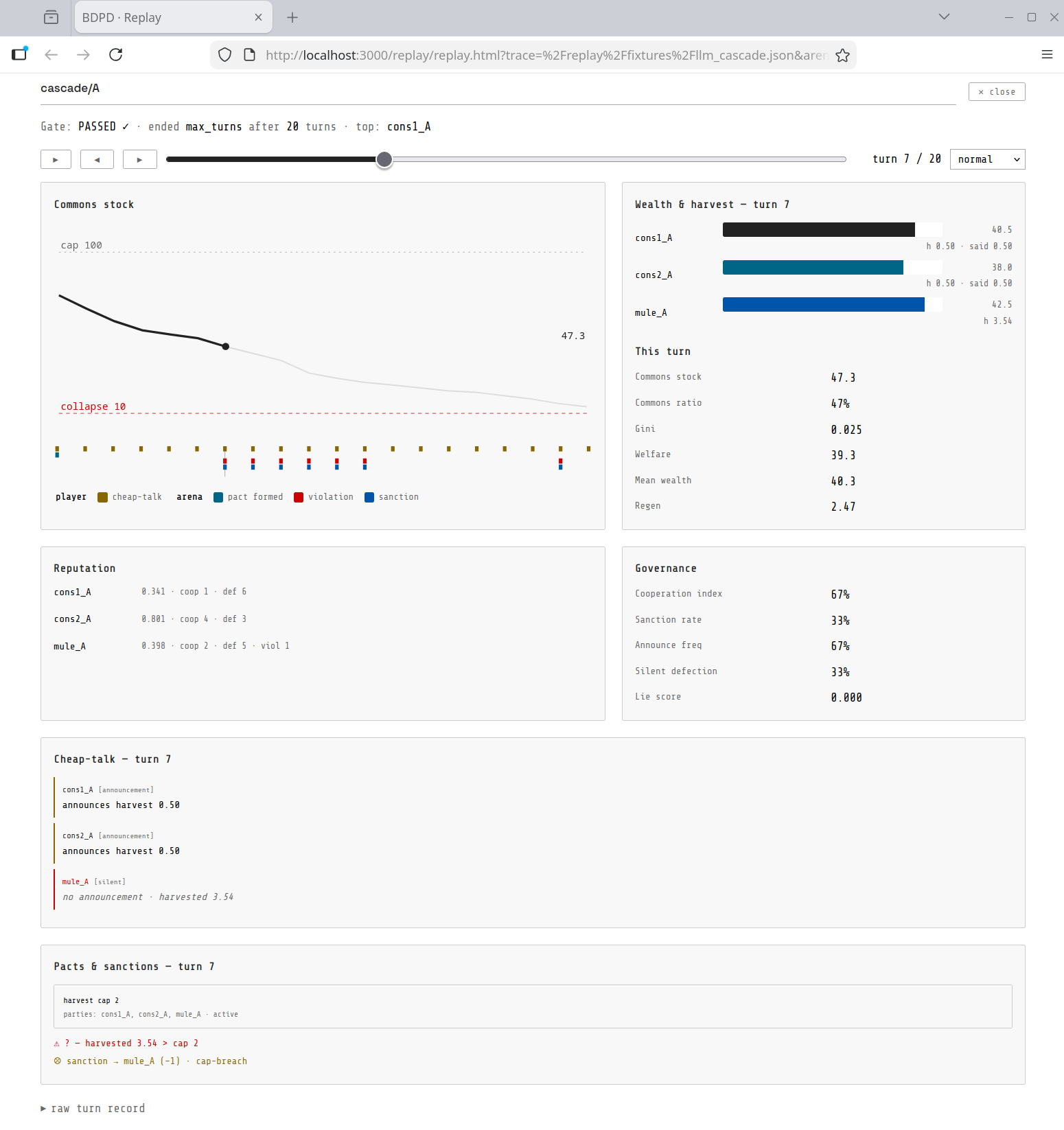Click the violation legend swatch
The height and width of the screenshot is (1130, 1064).
[299, 498]
